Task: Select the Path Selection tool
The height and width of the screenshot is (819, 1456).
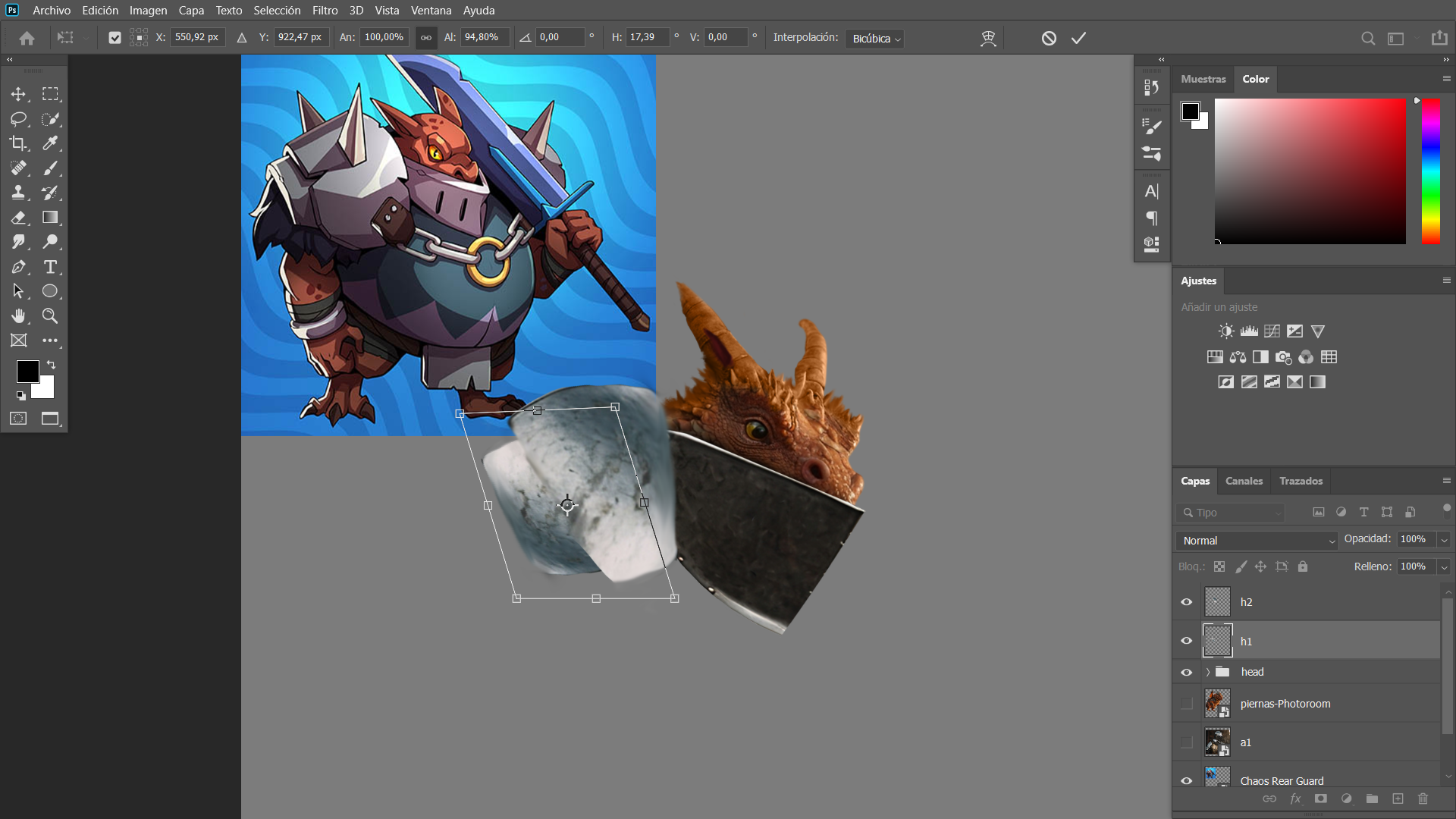Action: coord(18,291)
